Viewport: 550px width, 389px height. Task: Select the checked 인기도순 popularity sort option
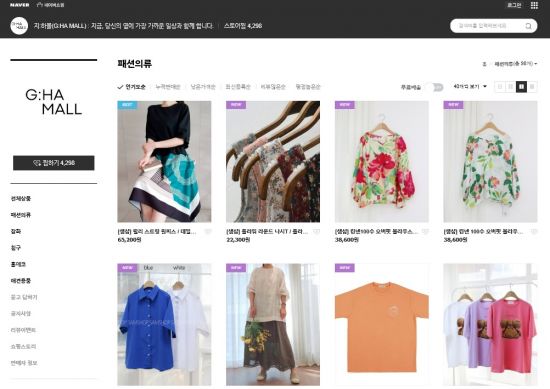(131, 87)
